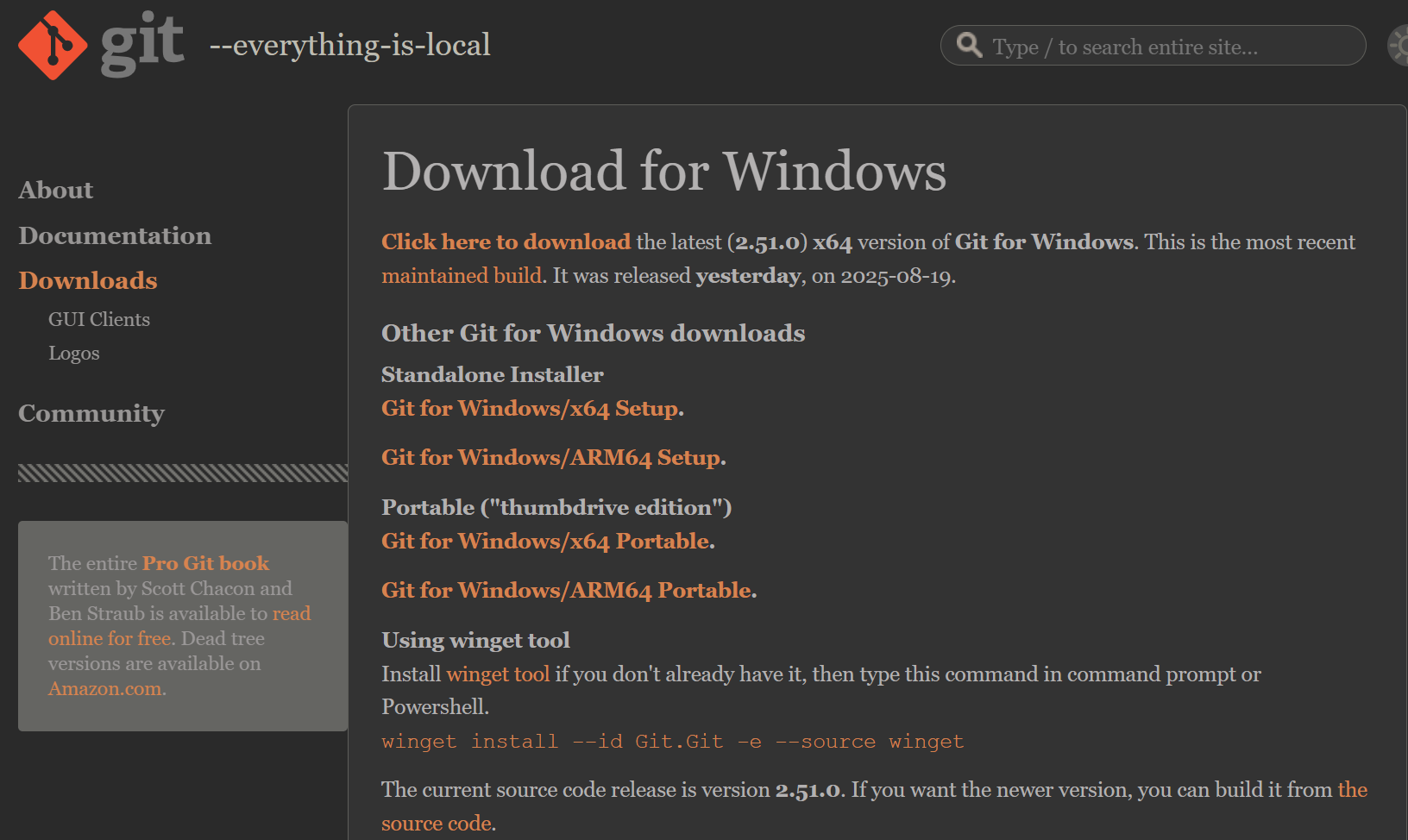
Task: Open the GUI Clients subpage
Action: tap(99, 319)
